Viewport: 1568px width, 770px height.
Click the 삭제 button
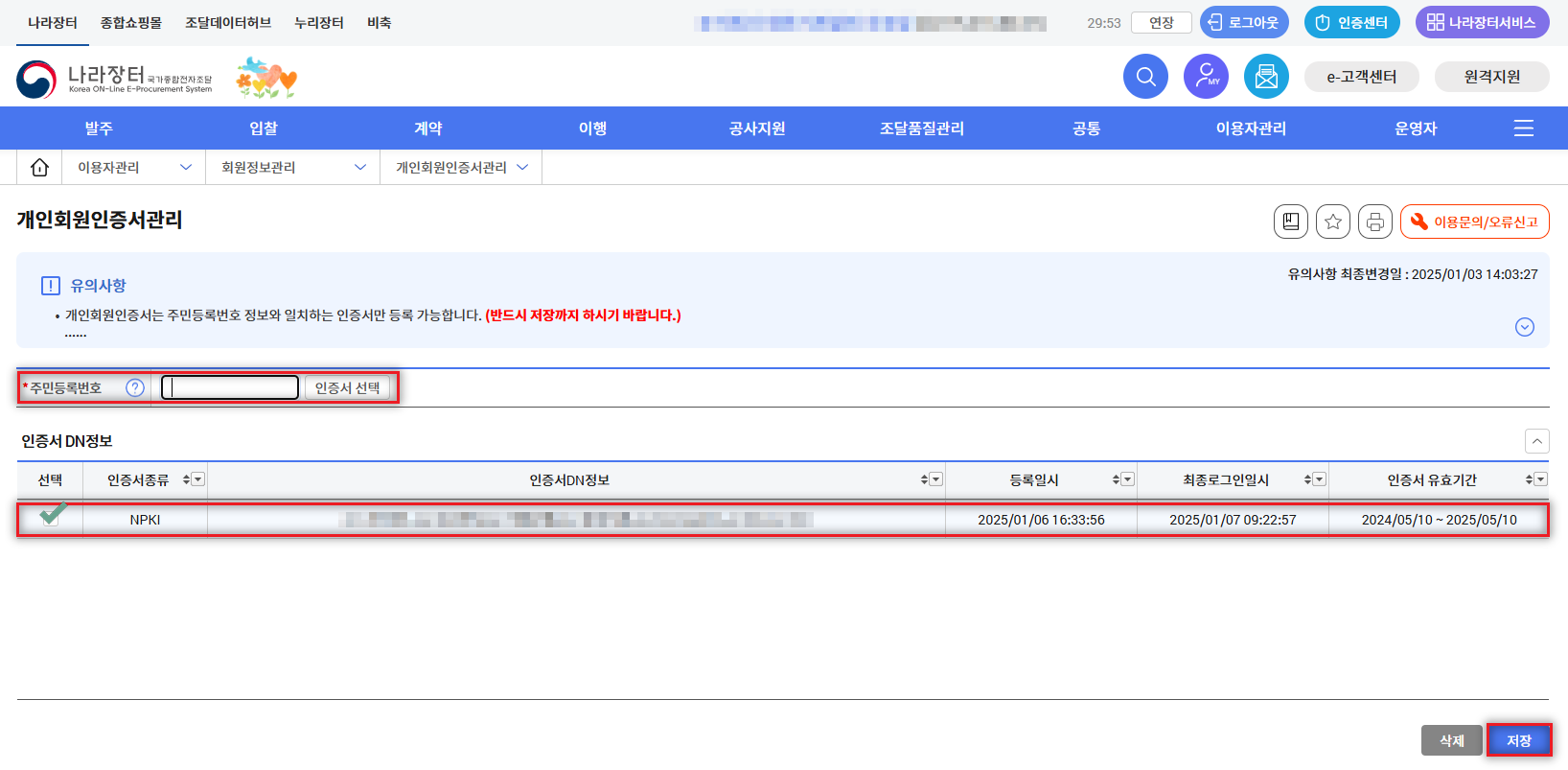pos(1452,740)
